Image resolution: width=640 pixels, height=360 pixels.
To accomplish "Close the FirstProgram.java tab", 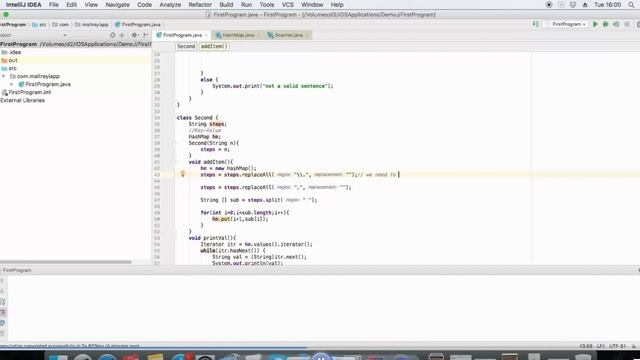I will pos(206,36).
